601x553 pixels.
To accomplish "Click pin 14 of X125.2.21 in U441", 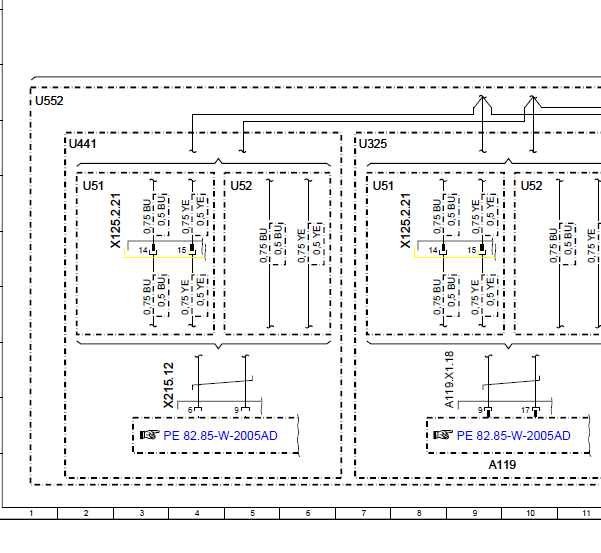I will (x=143, y=250).
